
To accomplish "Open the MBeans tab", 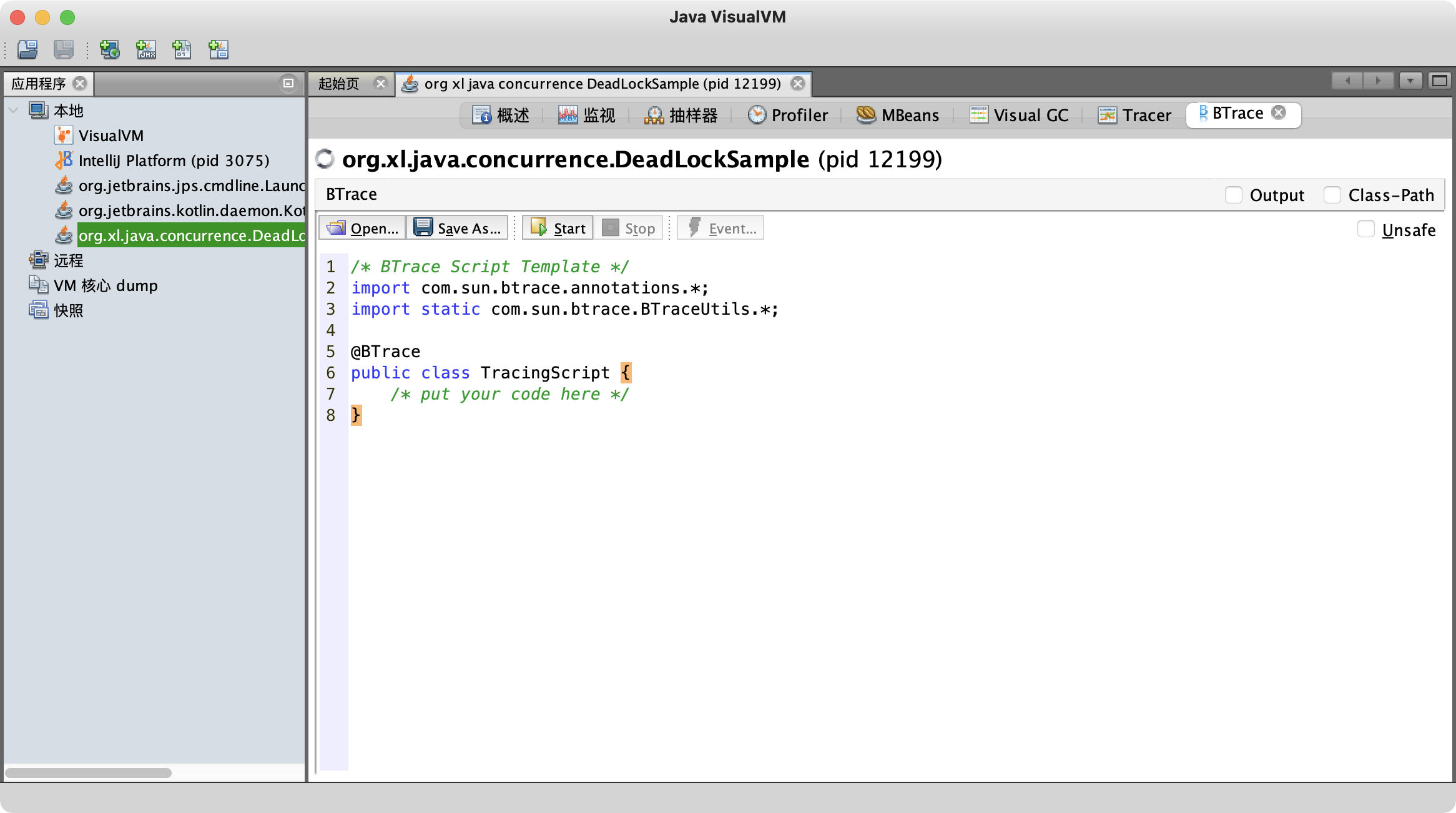I will [898, 115].
